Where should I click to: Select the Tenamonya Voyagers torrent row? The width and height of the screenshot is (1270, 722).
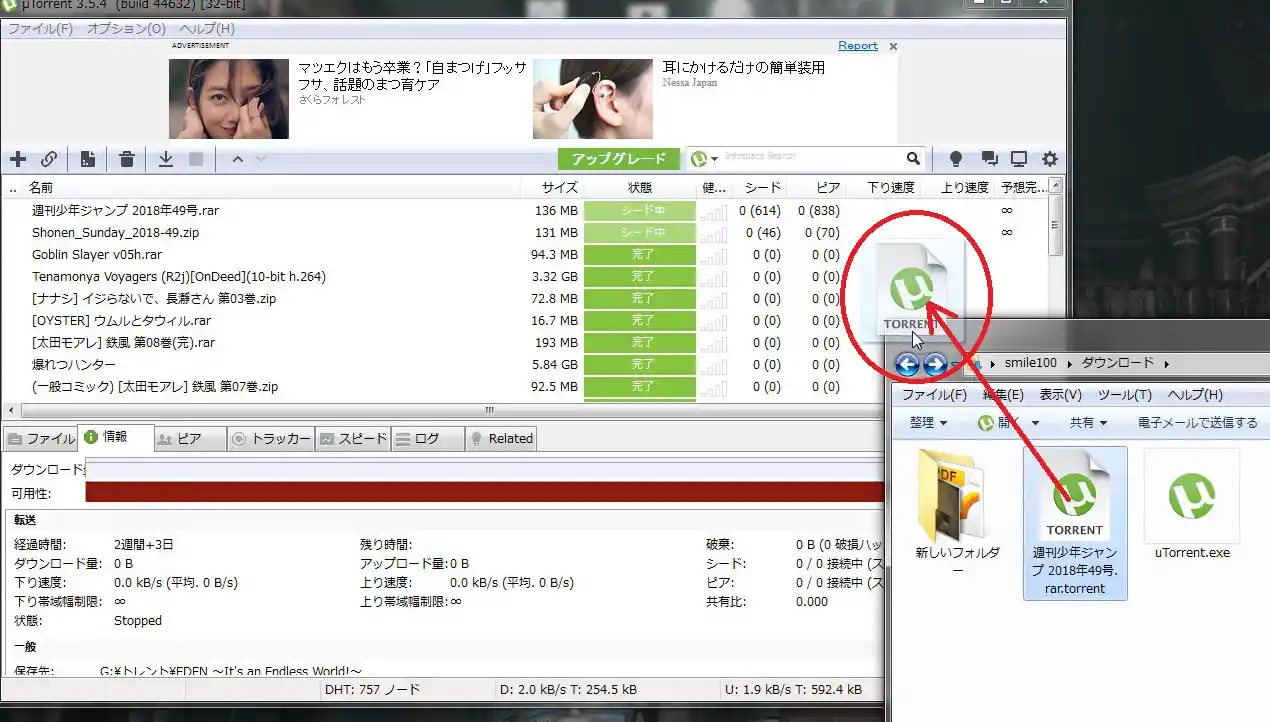pyautogui.click(x=178, y=277)
